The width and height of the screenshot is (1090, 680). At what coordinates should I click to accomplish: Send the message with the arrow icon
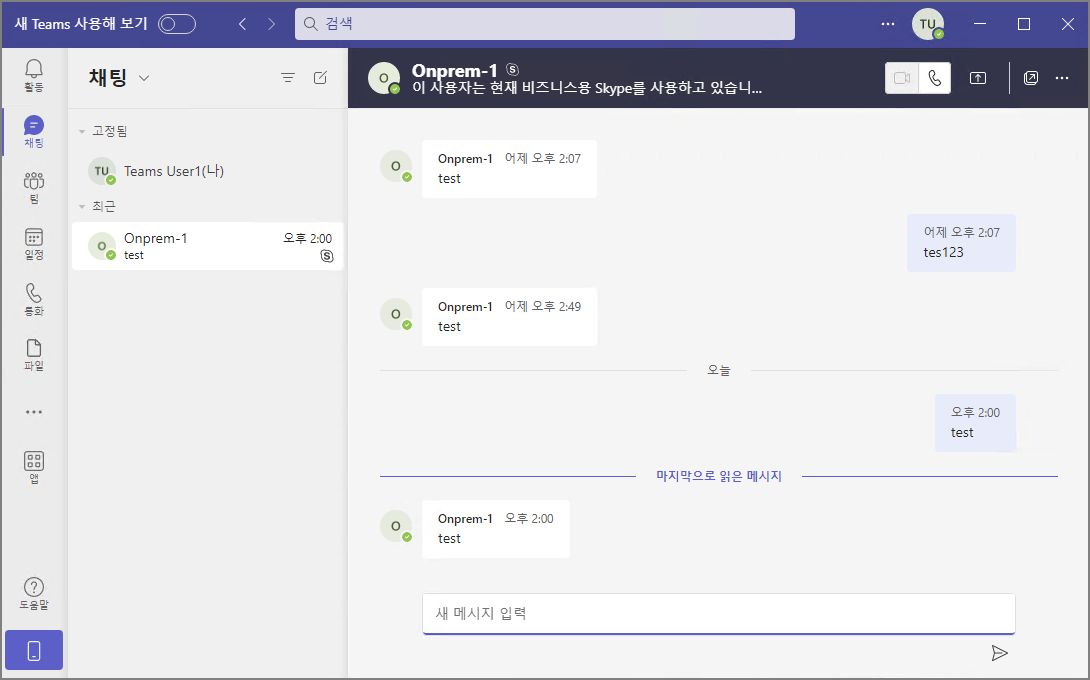[x=999, y=653]
